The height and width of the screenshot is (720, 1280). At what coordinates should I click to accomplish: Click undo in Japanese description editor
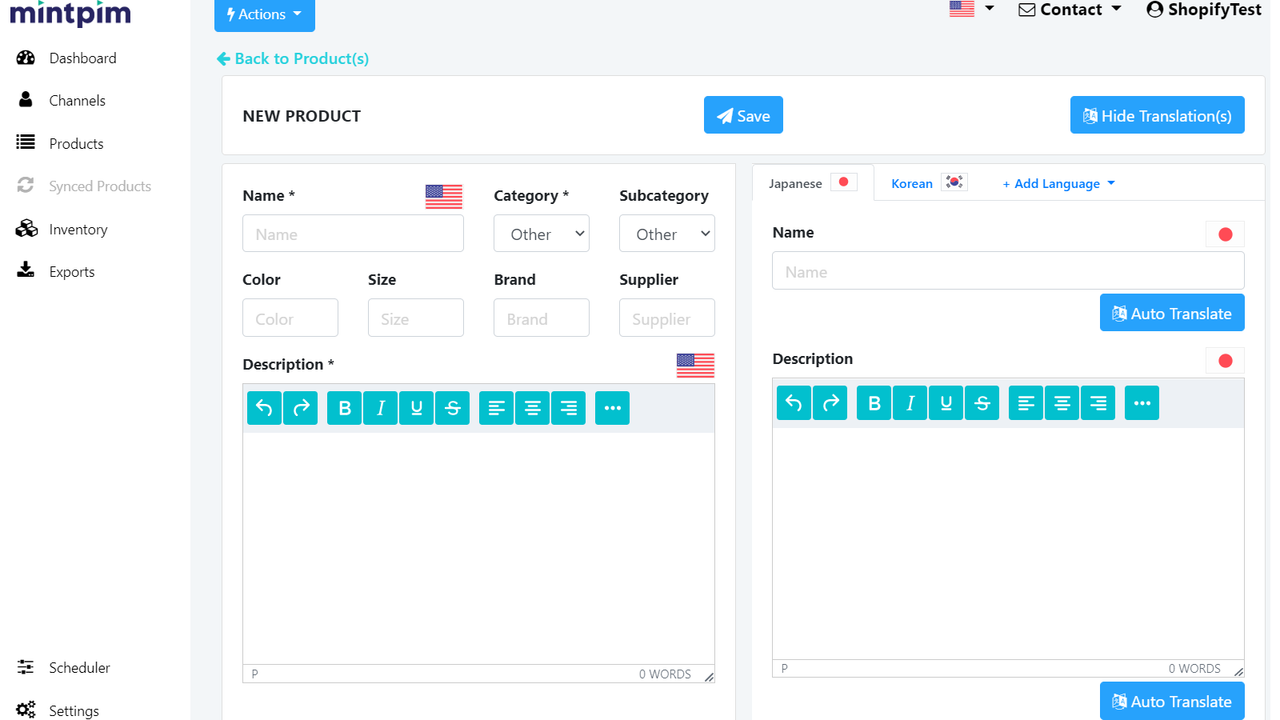coord(794,403)
